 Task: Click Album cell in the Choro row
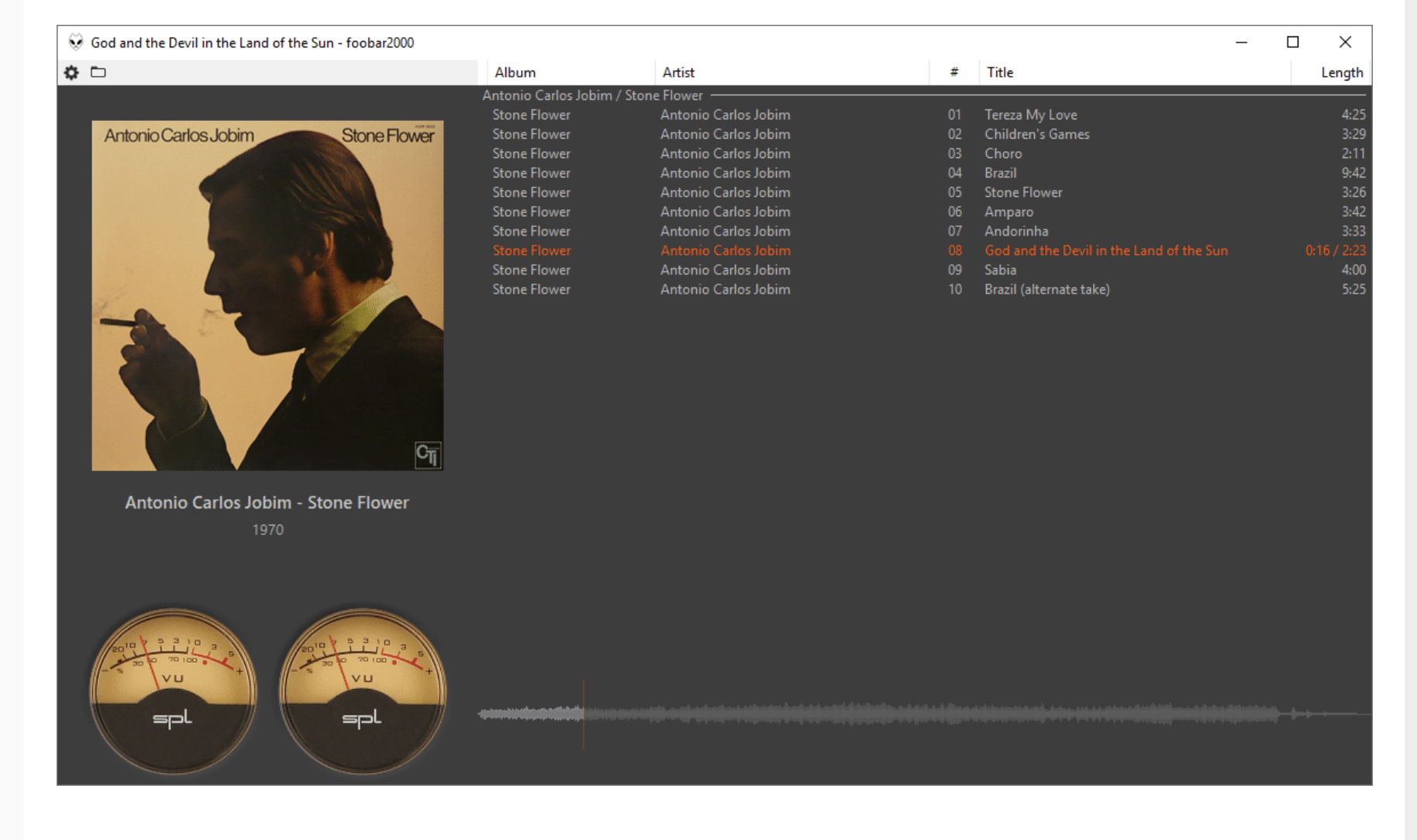point(531,153)
